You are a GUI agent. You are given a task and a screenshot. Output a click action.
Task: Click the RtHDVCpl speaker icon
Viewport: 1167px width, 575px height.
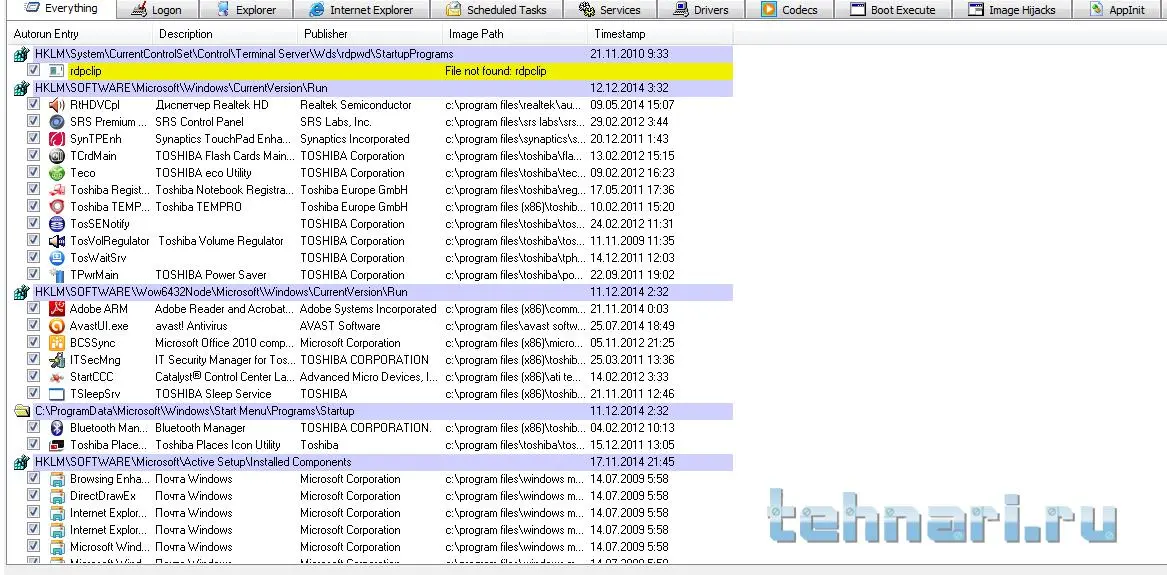coord(57,105)
